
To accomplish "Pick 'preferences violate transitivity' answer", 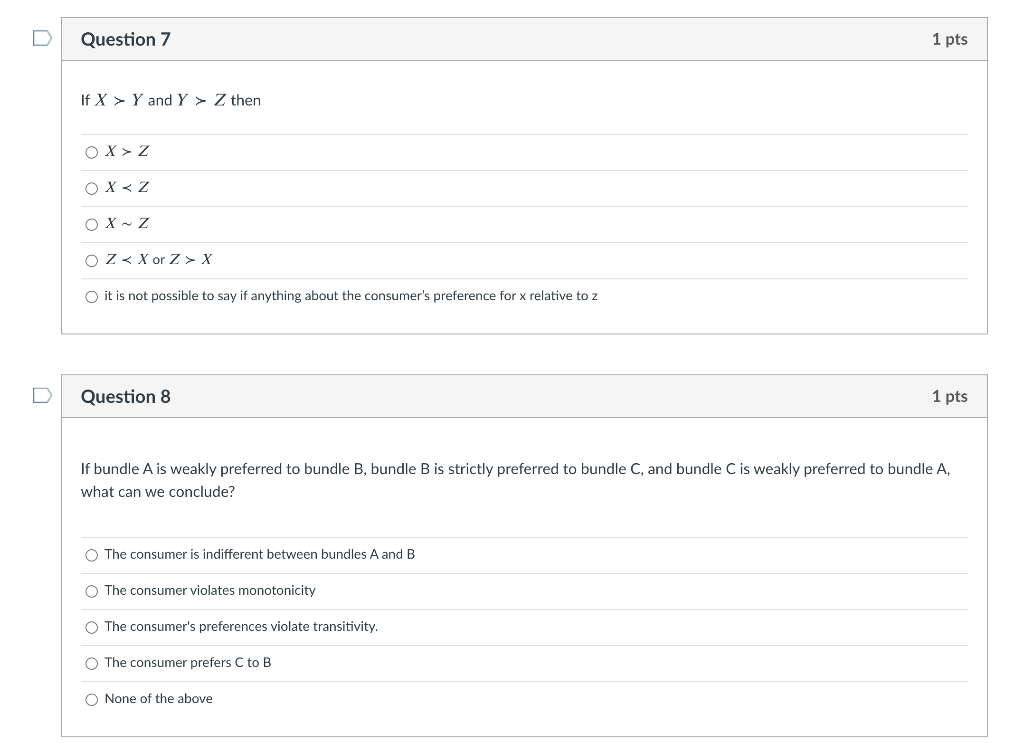I will click(91, 627).
